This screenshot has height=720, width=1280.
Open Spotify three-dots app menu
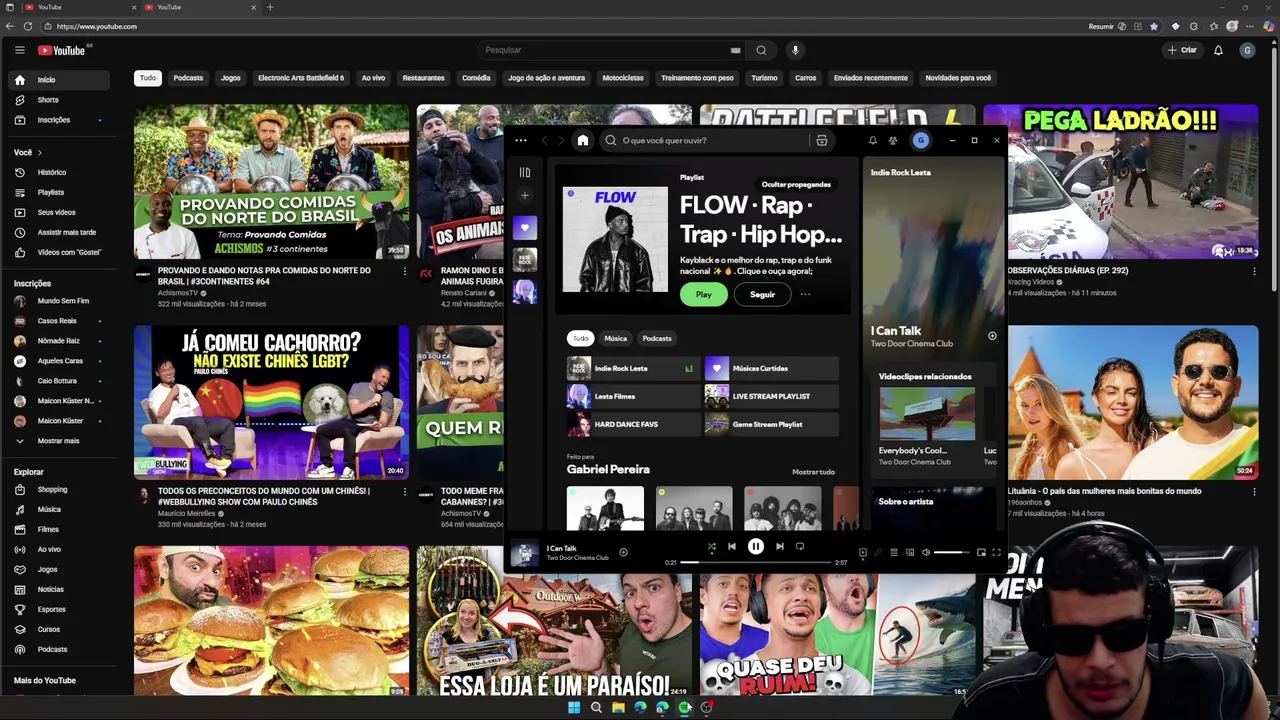(x=521, y=140)
